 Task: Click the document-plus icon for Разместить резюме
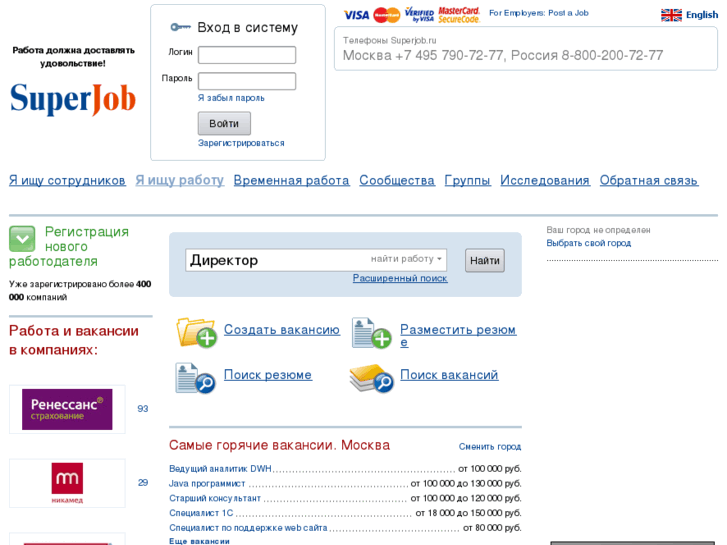[371, 333]
